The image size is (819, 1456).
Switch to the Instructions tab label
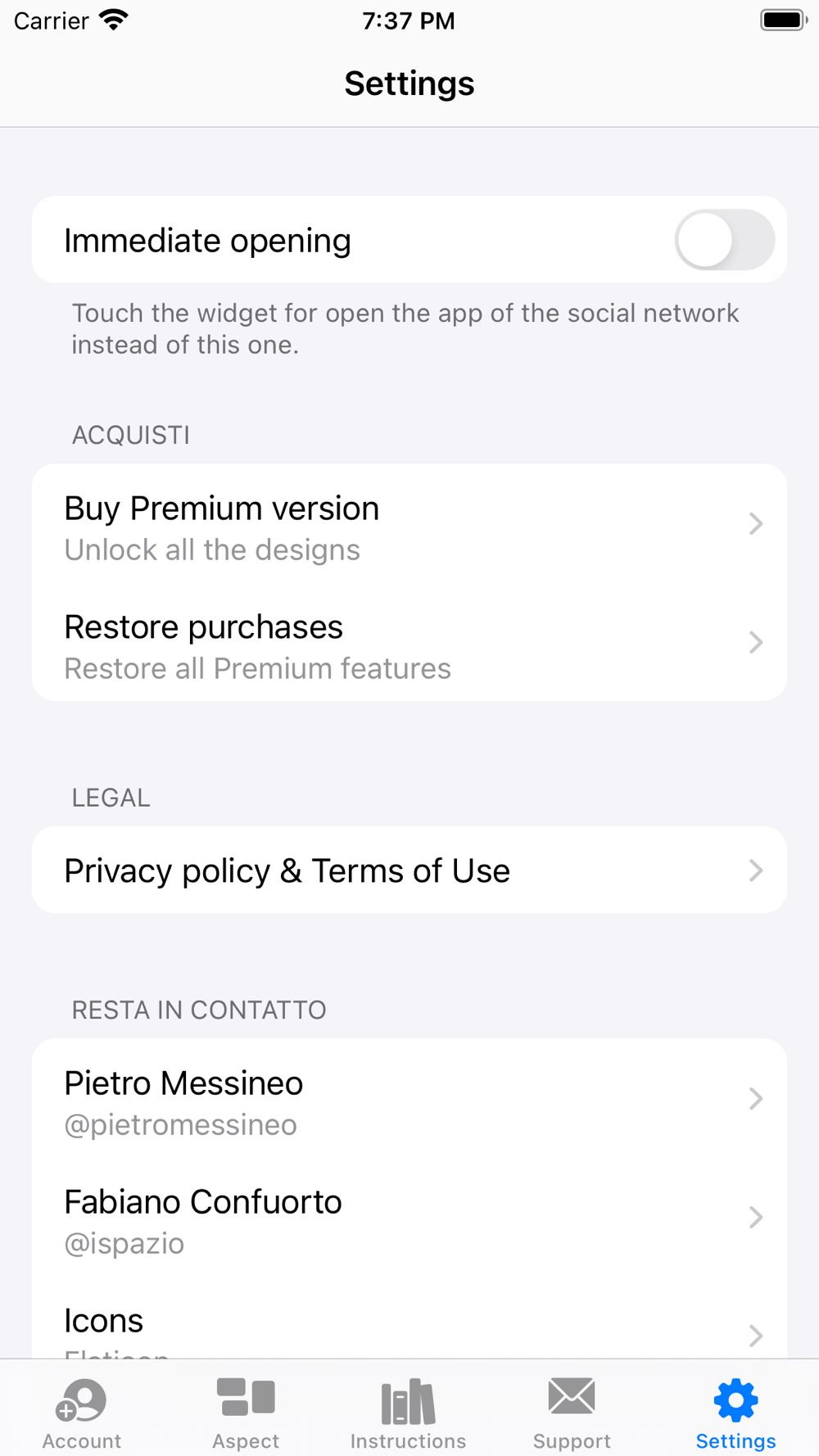[408, 1441]
